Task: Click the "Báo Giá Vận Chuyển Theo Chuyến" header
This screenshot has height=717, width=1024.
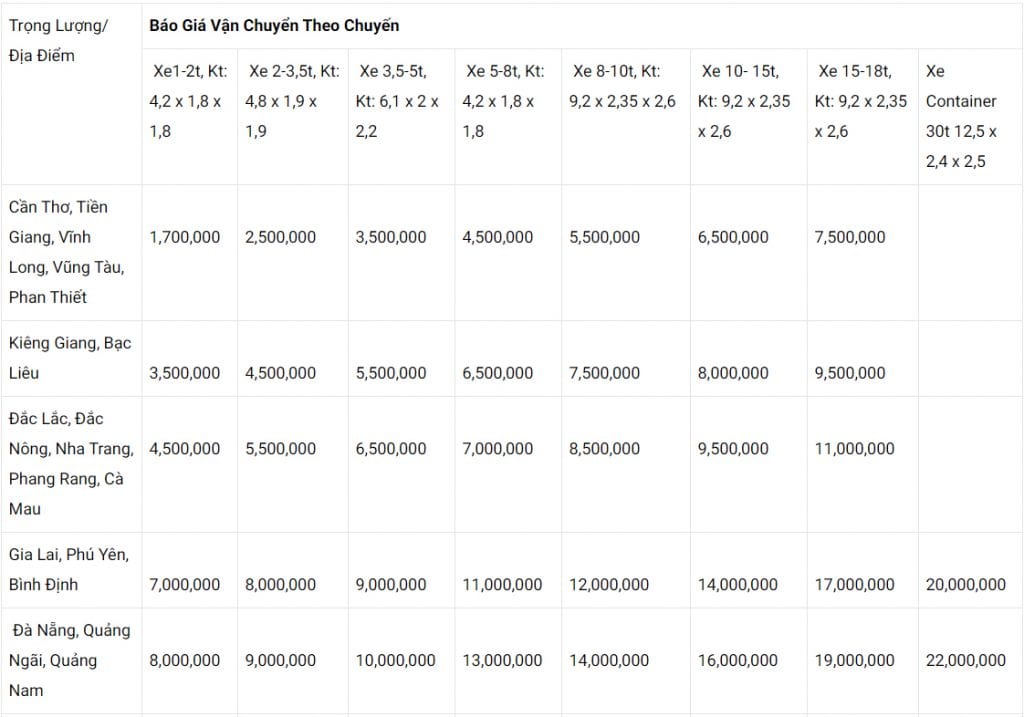Action: click(x=274, y=26)
